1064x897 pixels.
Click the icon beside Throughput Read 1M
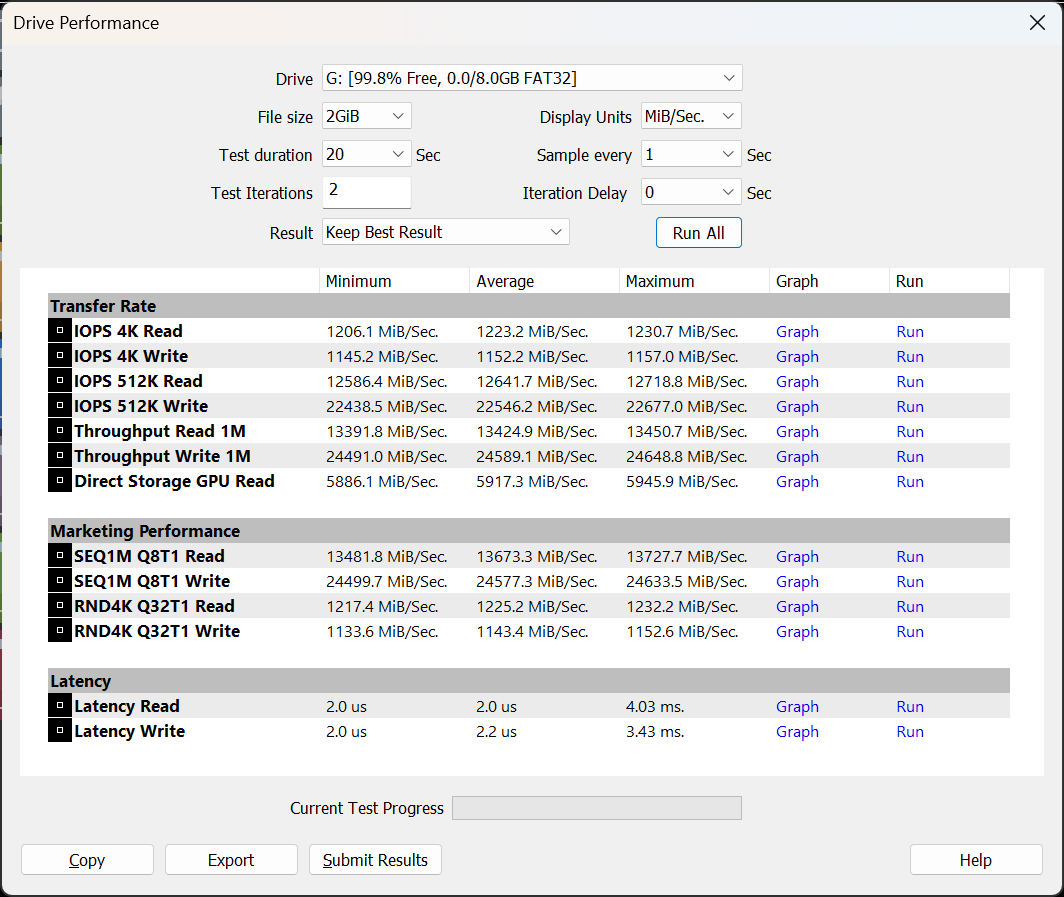click(60, 431)
